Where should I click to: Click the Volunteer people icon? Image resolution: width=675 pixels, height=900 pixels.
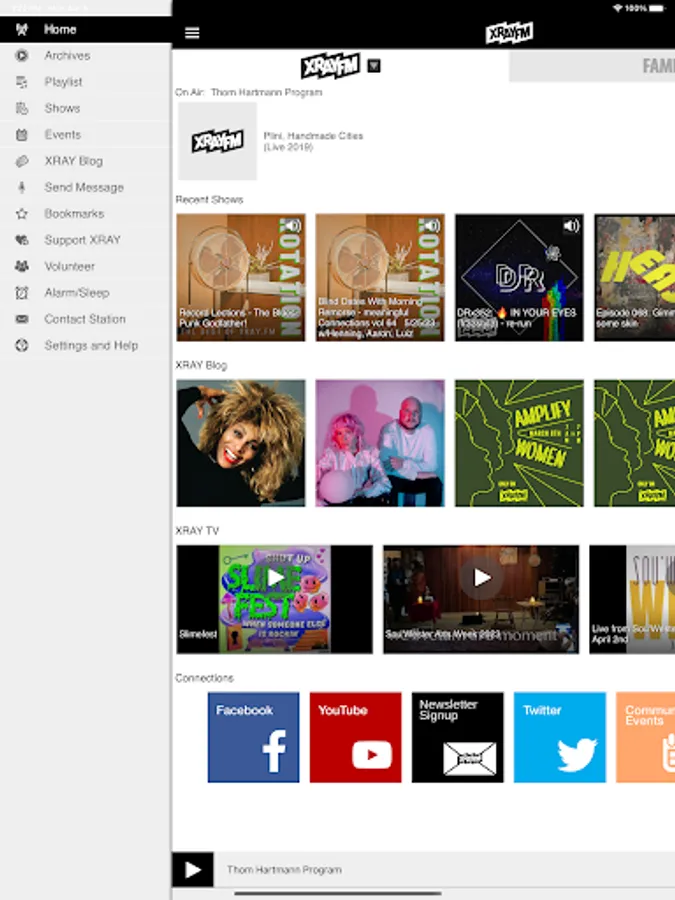pos(22,266)
